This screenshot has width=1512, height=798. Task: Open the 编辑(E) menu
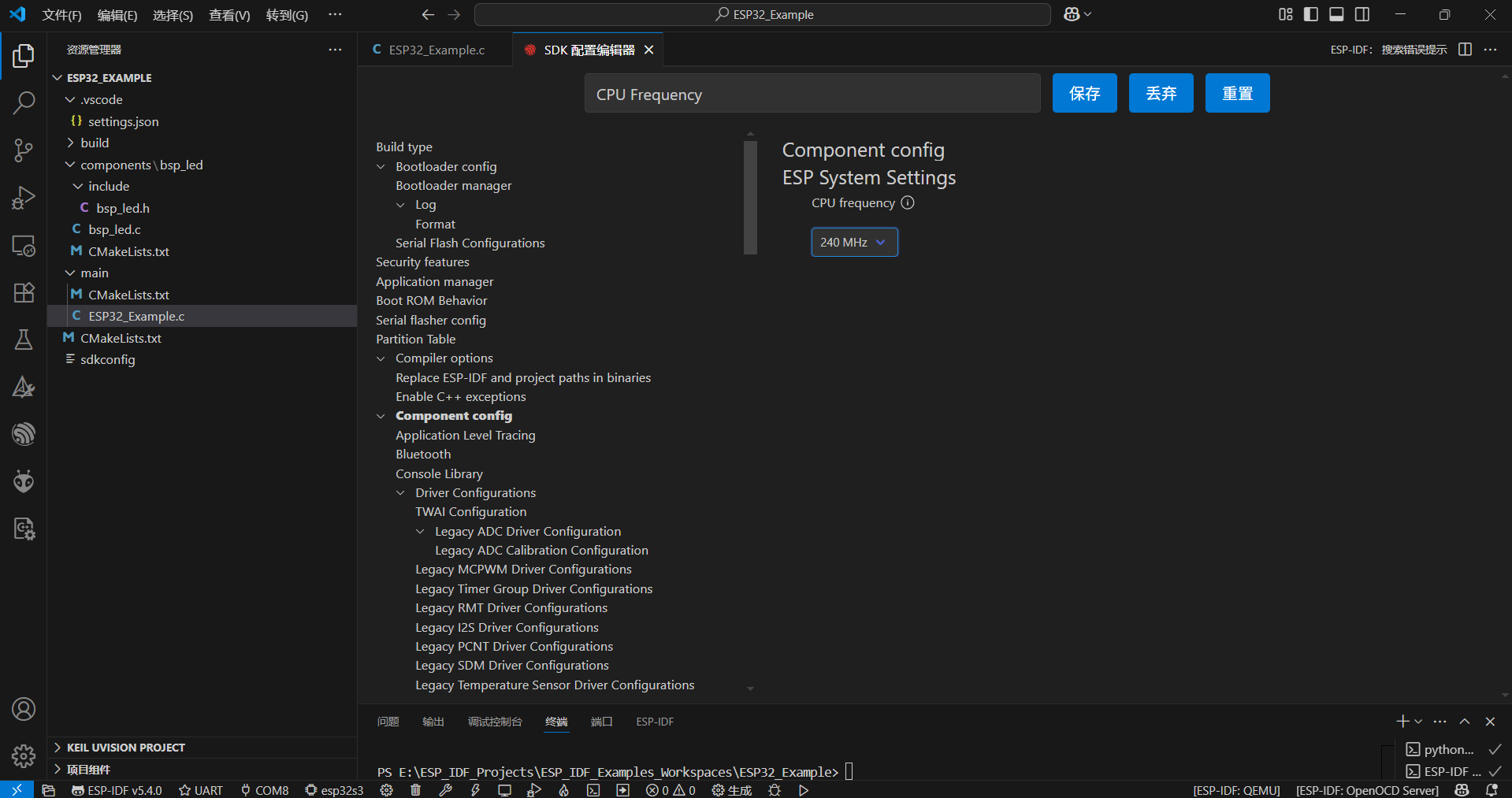pyautogui.click(x=117, y=15)
